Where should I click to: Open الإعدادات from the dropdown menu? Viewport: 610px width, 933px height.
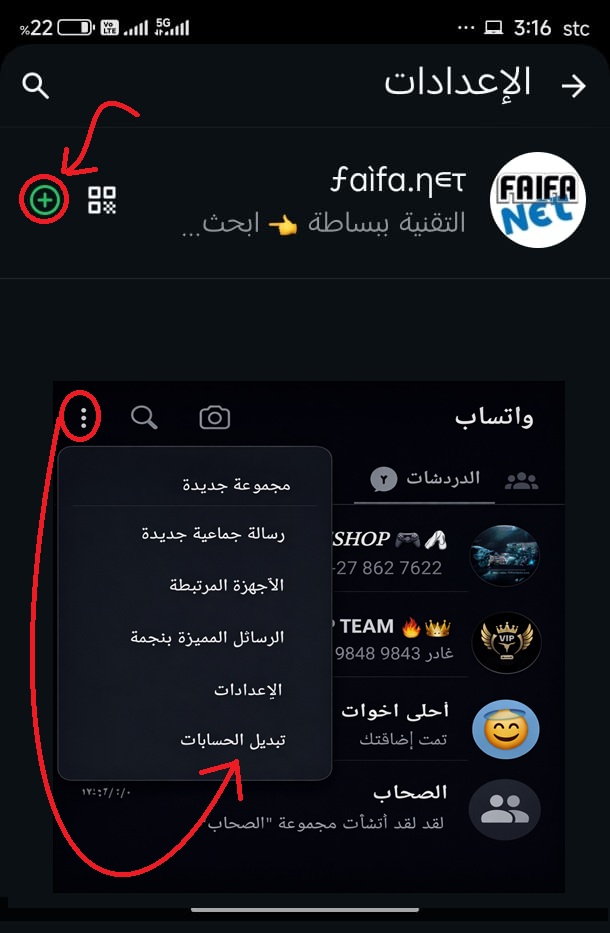[248, 690]
